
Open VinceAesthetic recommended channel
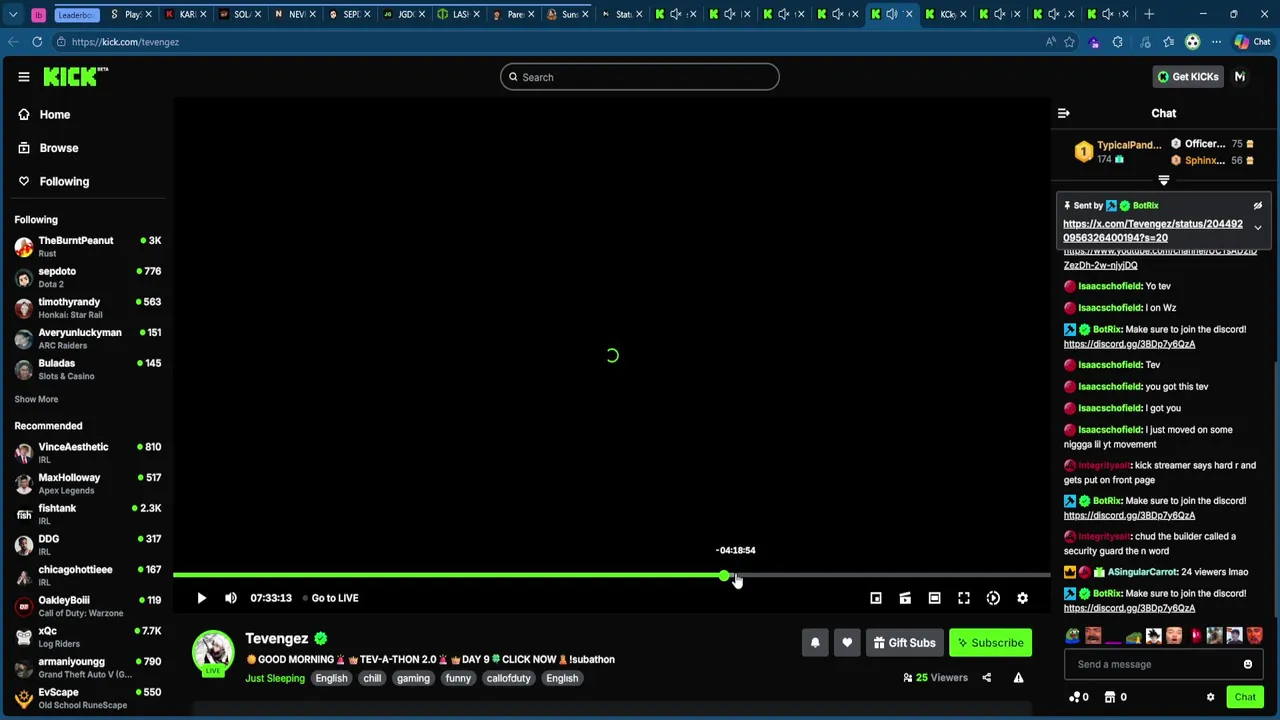[88, 453]
